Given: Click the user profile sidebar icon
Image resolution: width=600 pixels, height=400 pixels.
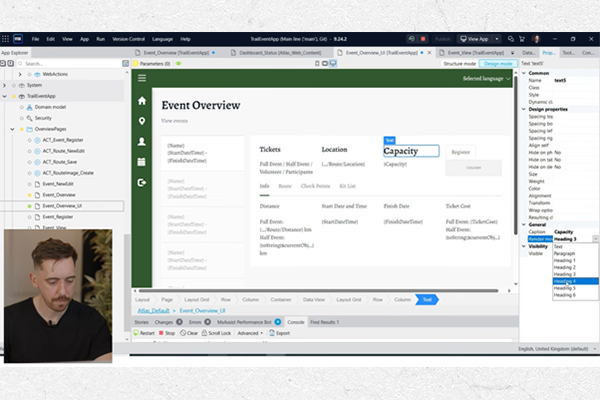Looking at the screenshot, I should (142, 142).
